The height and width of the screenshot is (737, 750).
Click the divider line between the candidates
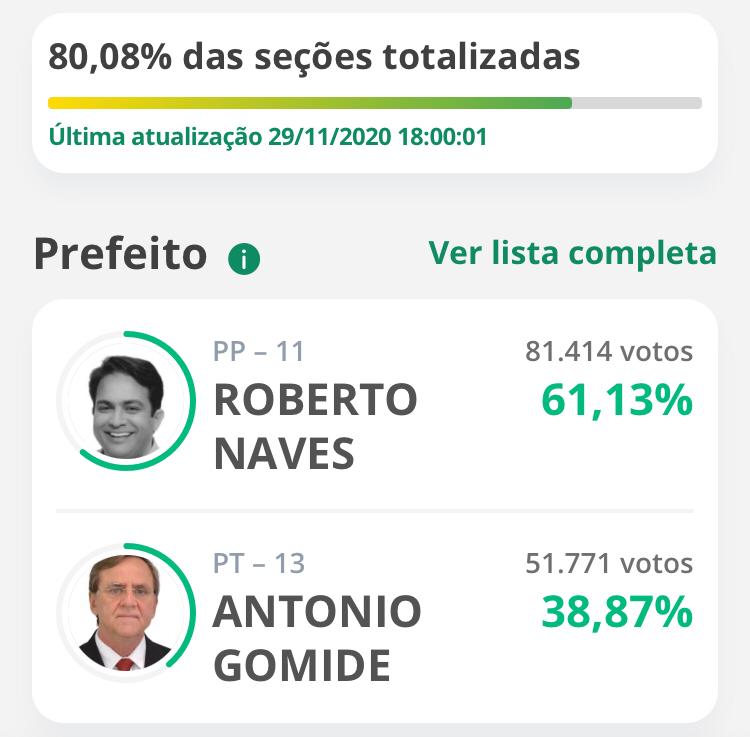pyautogui.click(x=375, y=511)
